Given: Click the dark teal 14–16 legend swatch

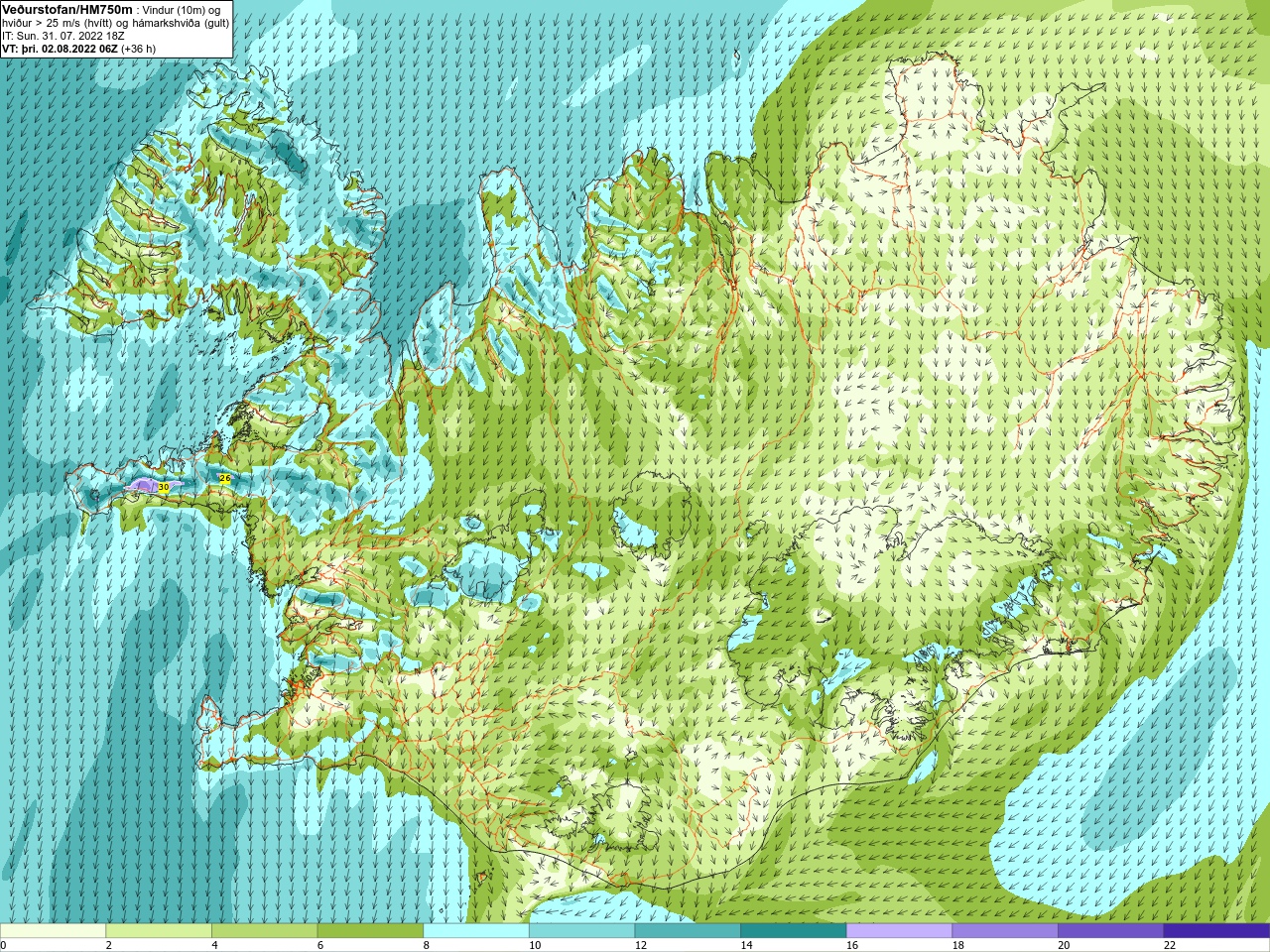Looking at the screenshot, I should [x=794, y=930].
